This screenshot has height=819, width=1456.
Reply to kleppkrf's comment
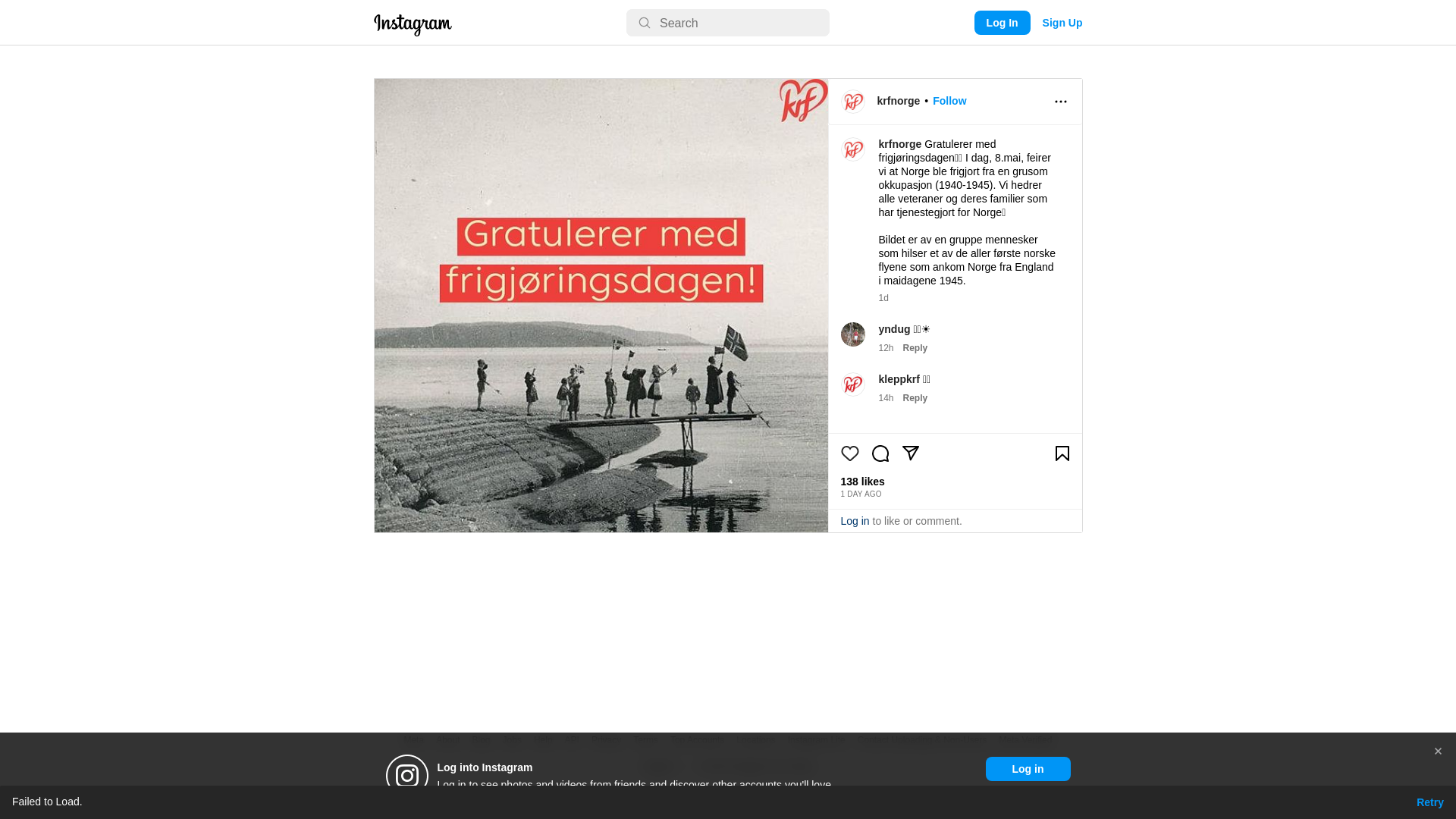click(x=915, y=398)
